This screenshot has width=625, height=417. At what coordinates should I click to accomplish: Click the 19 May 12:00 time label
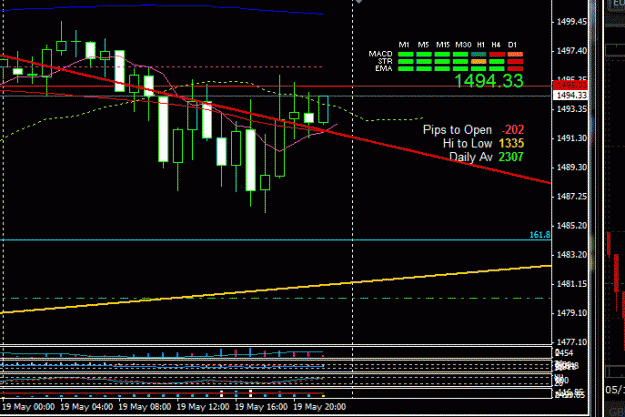(x=203, y=407)
